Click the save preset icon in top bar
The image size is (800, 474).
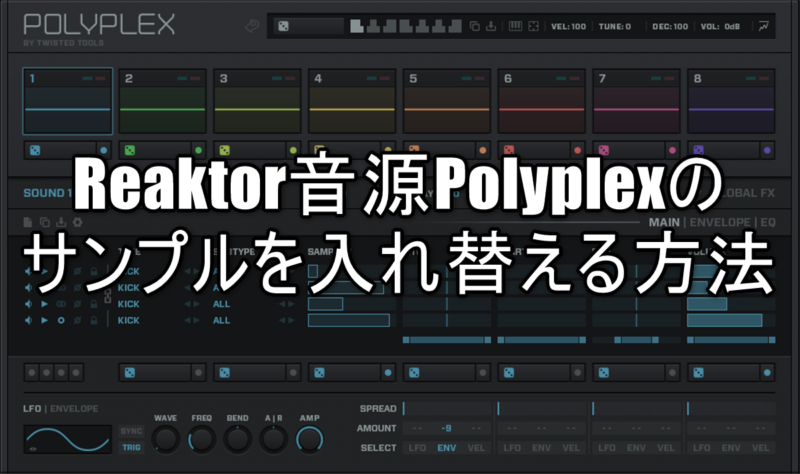click(491, 26)
